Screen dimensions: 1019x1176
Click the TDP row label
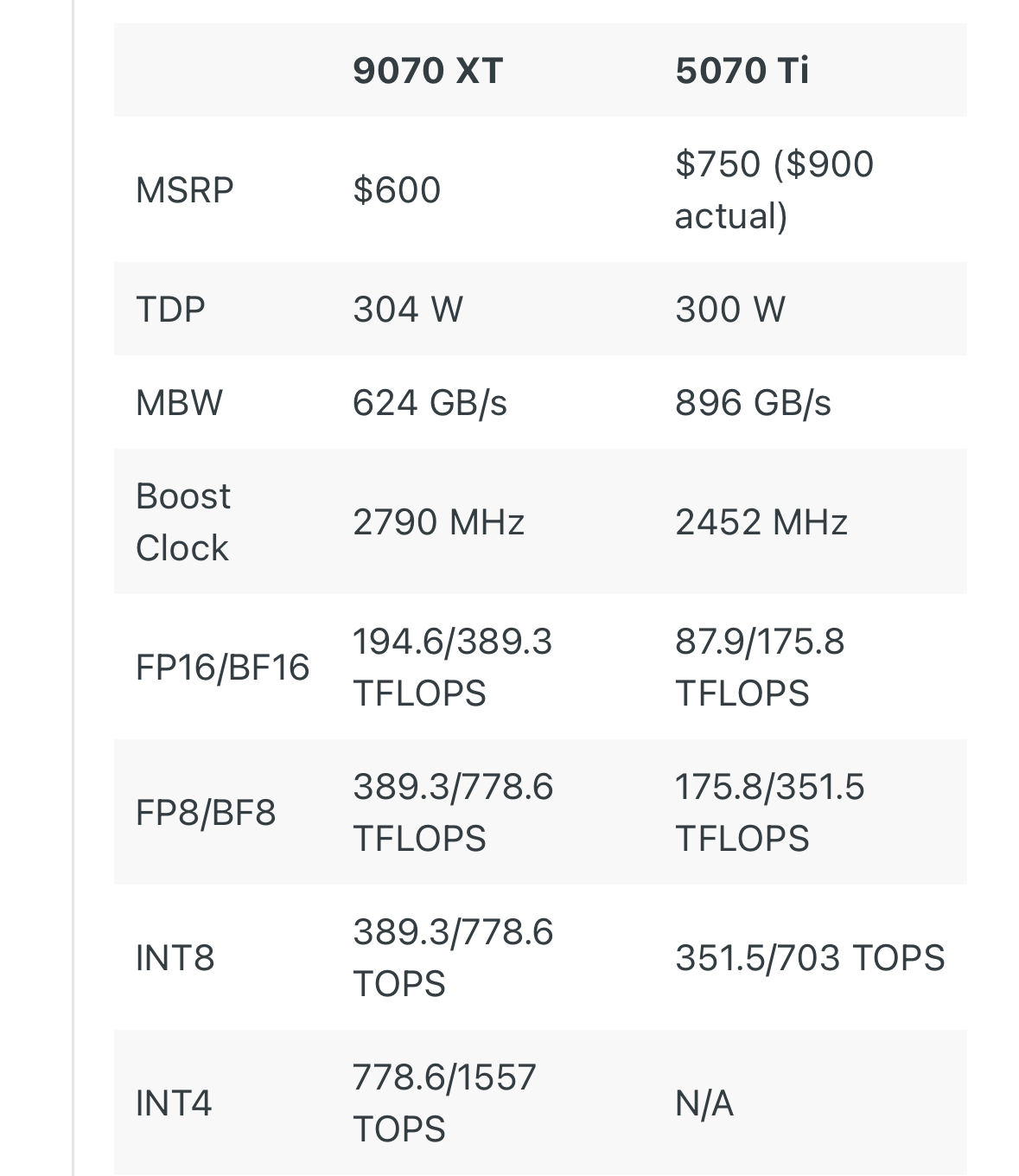[170, 310]
